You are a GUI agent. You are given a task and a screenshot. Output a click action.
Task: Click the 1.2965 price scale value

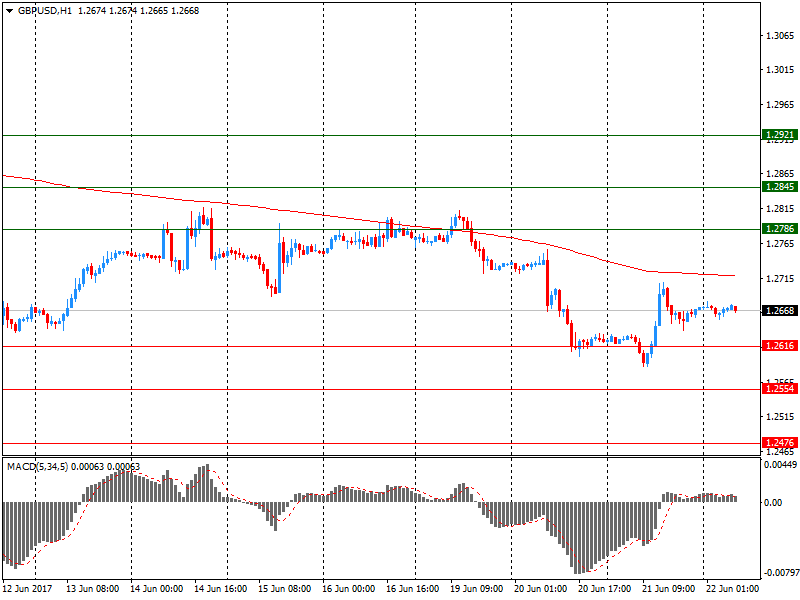pyautogui.click(x=780, y=105)
